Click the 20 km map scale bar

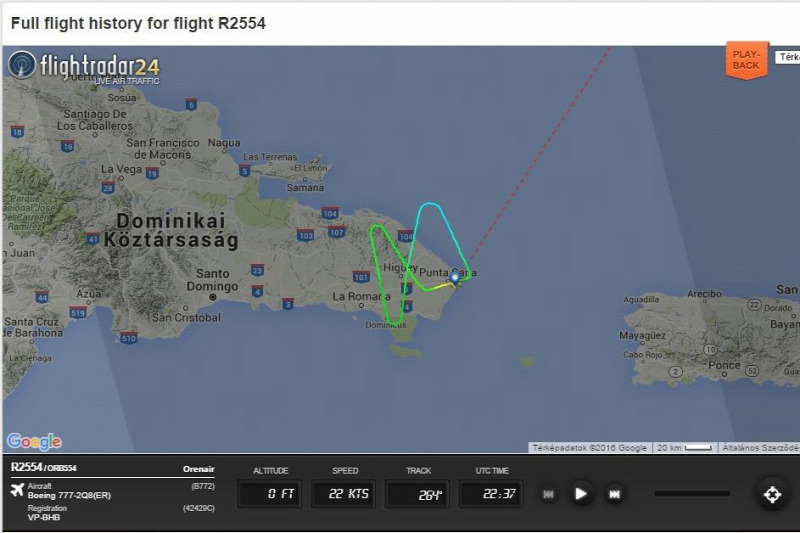[x=685, y=448]
